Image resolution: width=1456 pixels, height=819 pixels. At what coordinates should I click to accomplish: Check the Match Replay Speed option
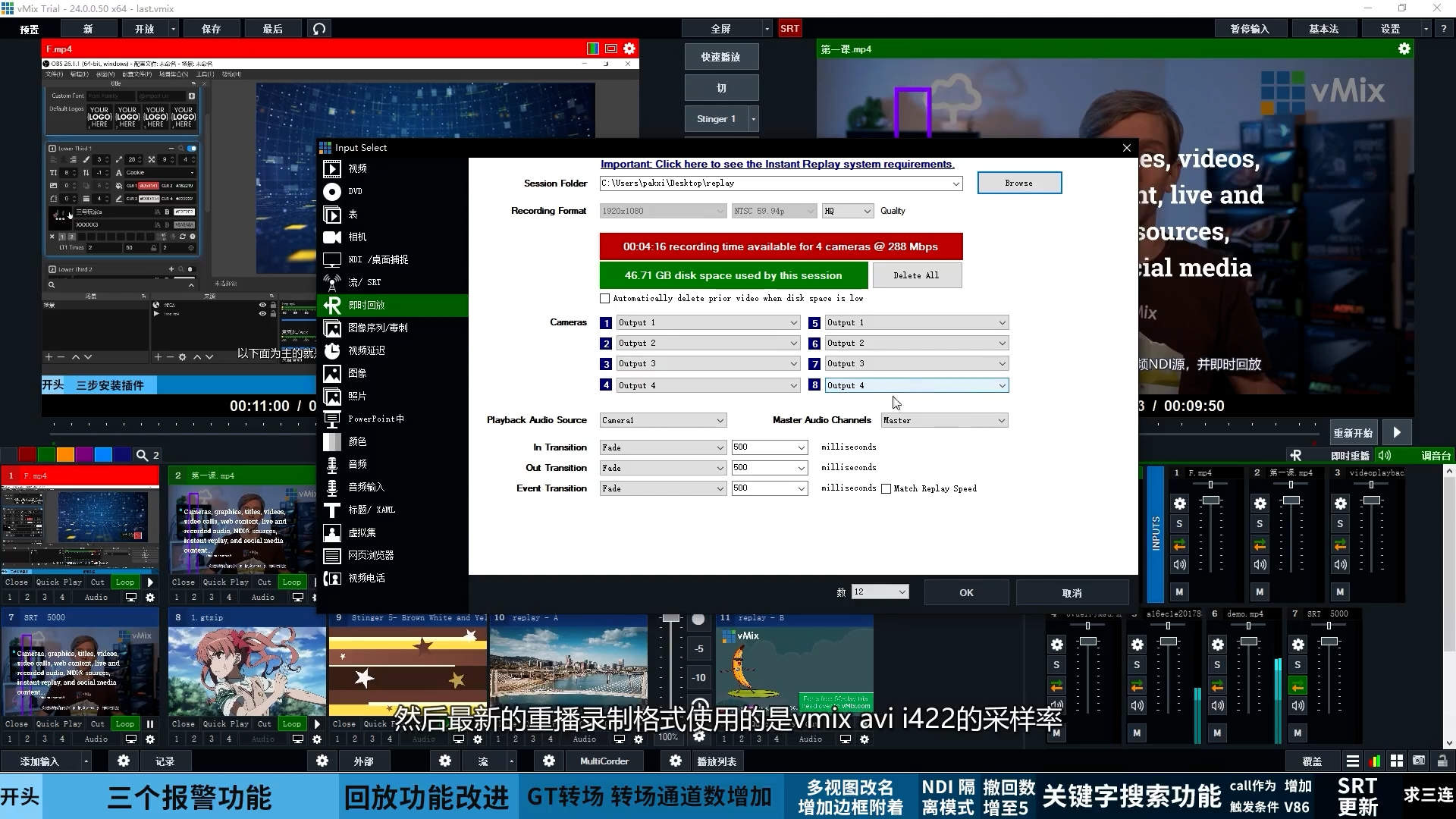point(886,488)
